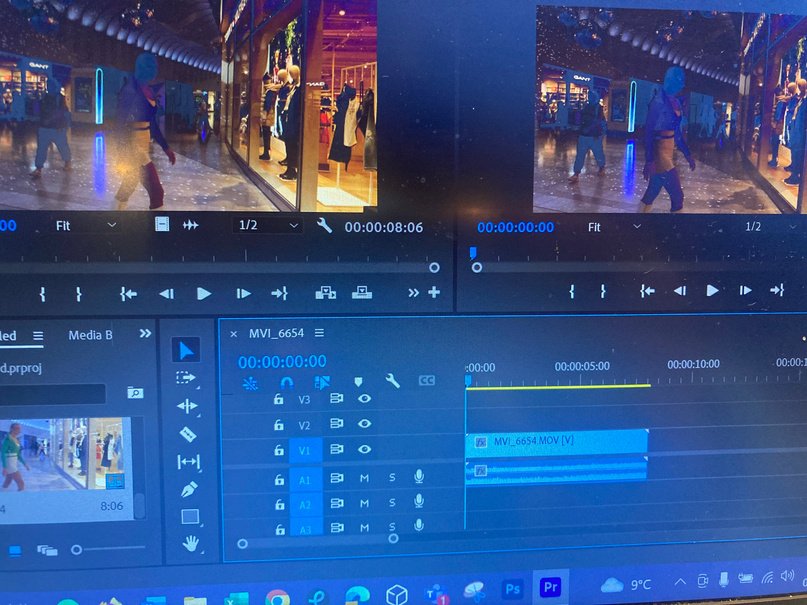This screenshot has width=807, height=605.
Task: Toggle lock on track V2
Action: (279, 425)
